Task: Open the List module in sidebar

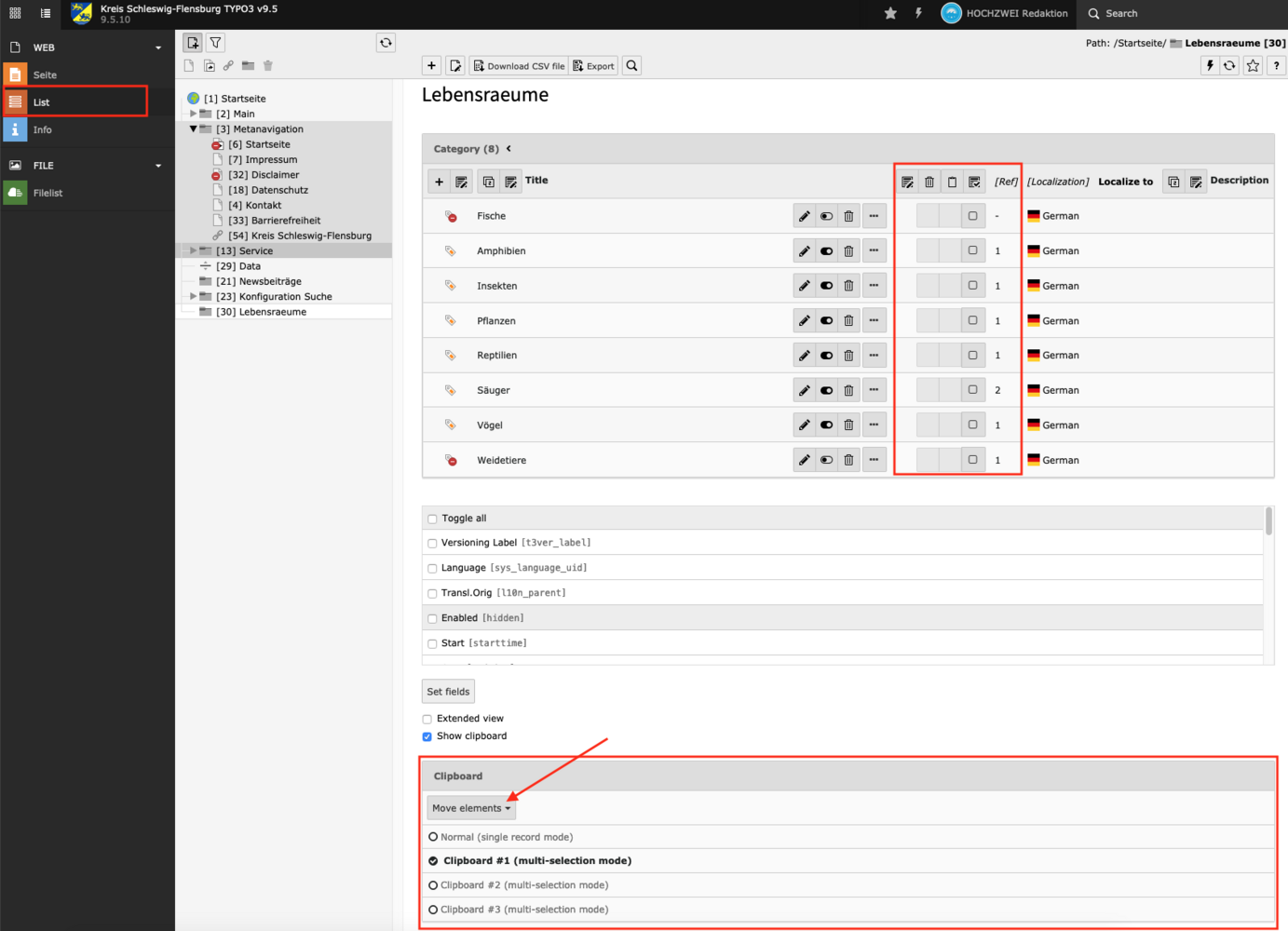Action: [x=42, y=102]
